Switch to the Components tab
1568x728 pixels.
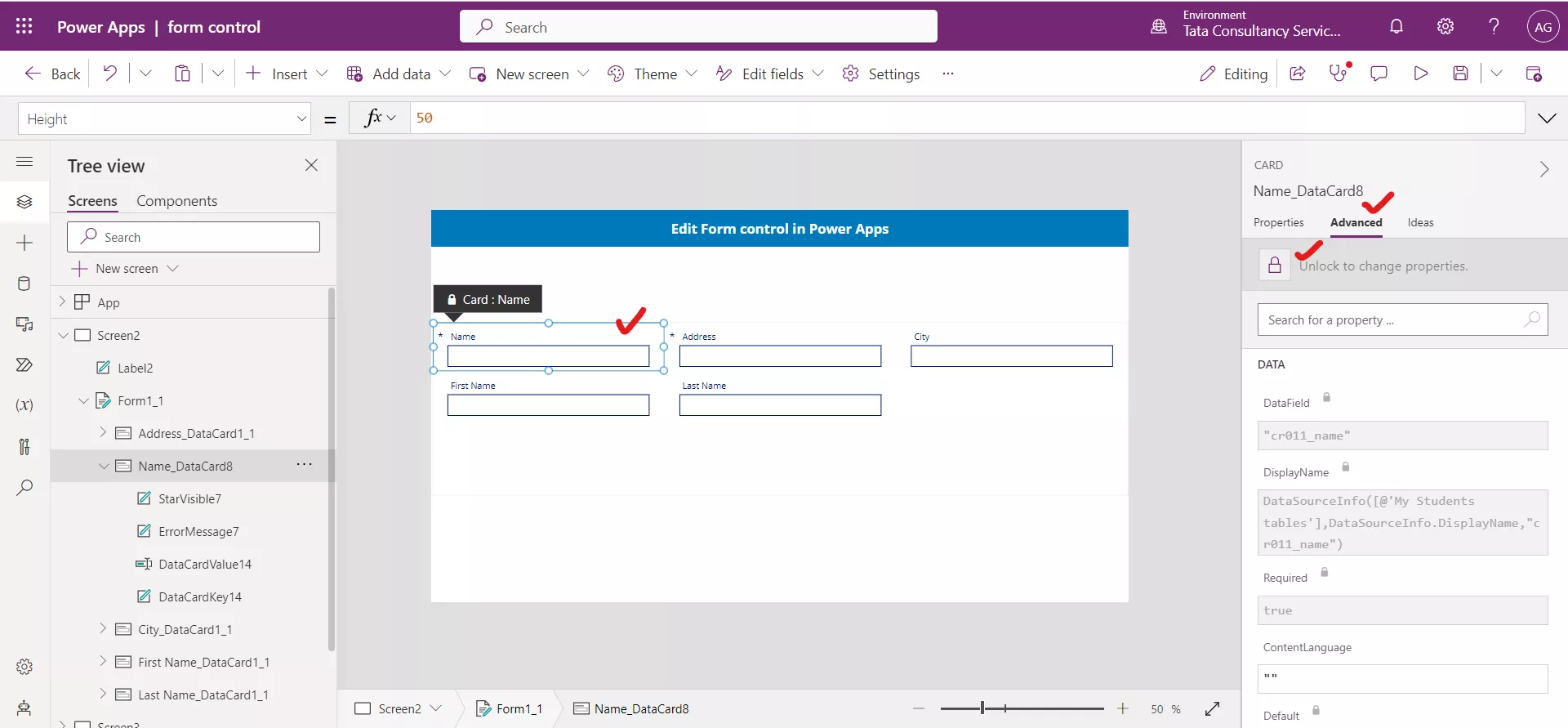(x=176, y=200)
